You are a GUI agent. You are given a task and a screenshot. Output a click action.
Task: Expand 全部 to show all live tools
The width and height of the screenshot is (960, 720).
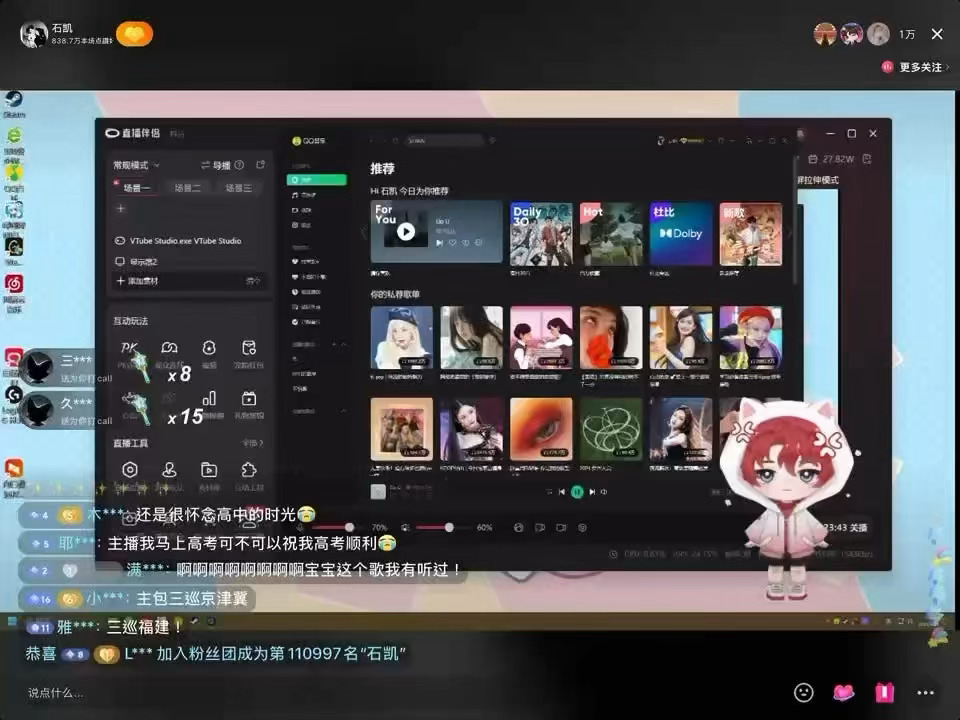coord(250,443)
